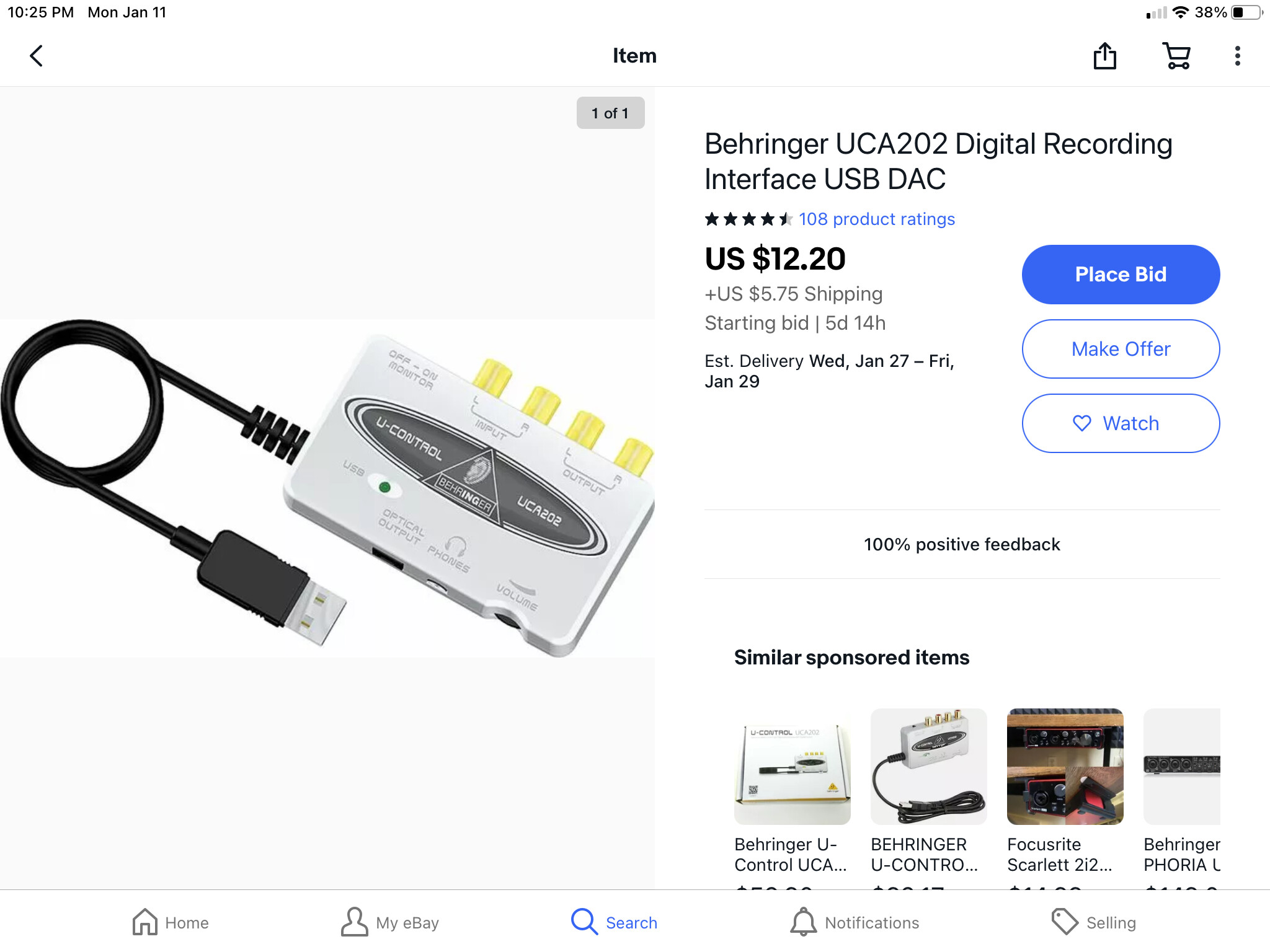This screenshot has height=952, width=1270.
Task: Tap the star rating icons
Action: point(748,219)
